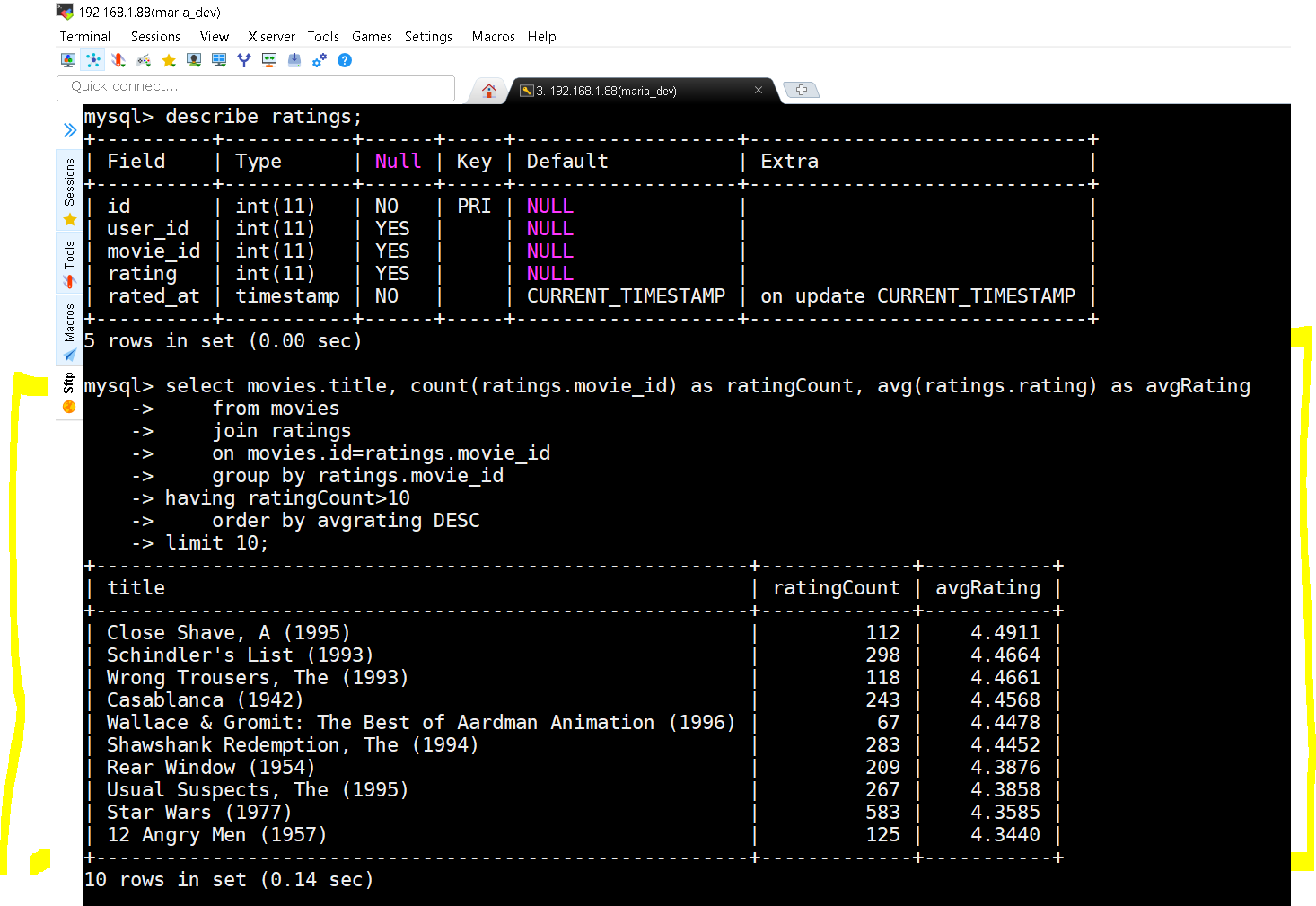The width and height of the screenshot is (1316, 906).
Task: Switch to the Sftp sidebar tab
Action: [69, 392]
